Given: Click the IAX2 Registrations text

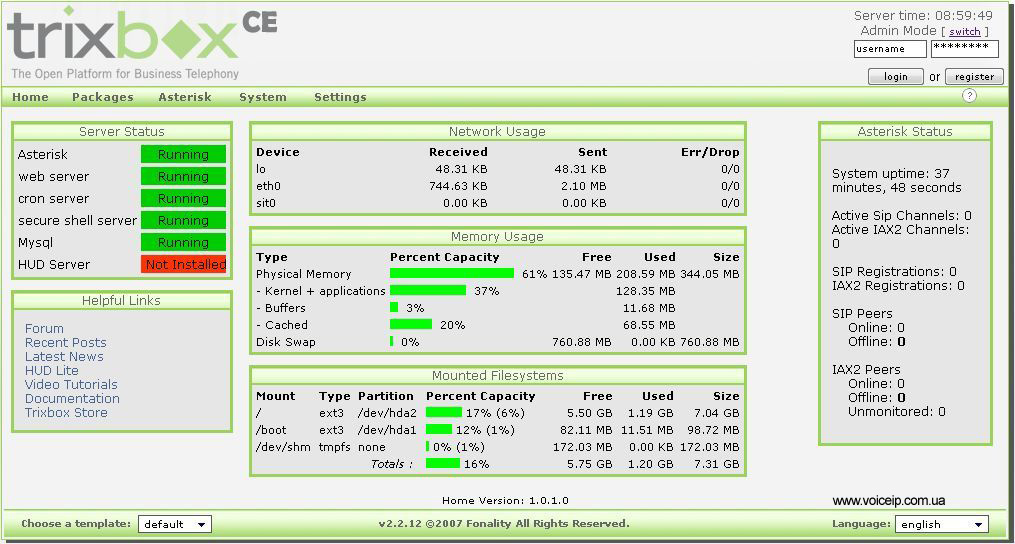Looking at the screenshot, I should point(898,286).
